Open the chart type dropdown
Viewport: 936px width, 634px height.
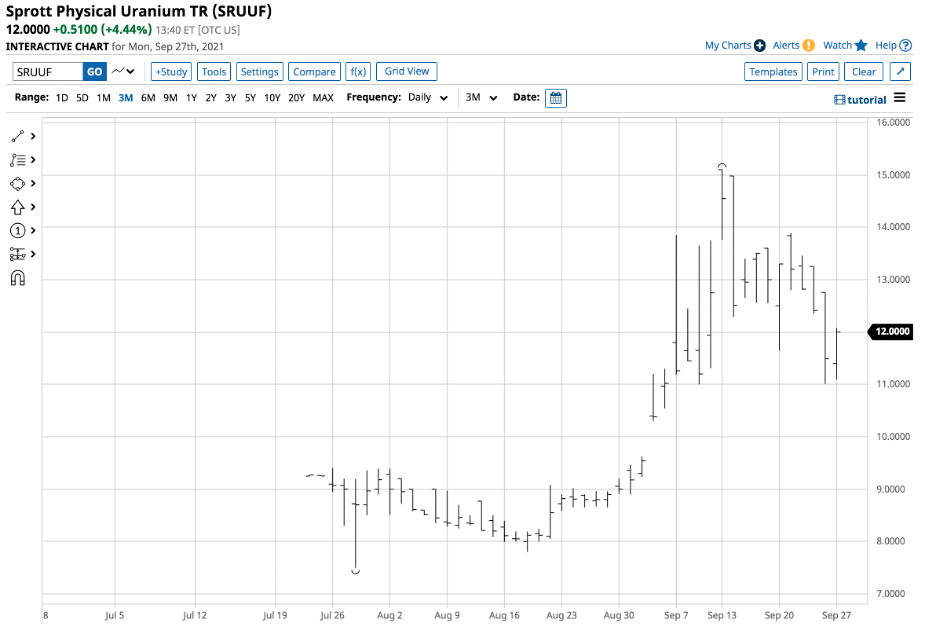(123, 72)
